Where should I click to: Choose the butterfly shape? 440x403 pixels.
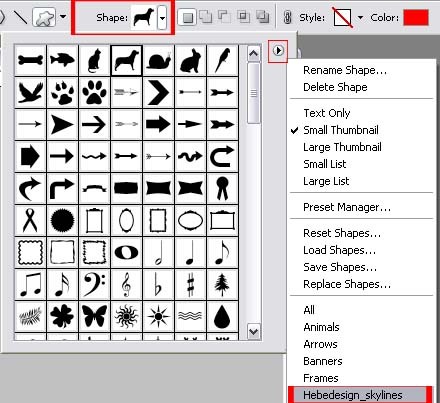[x=94, y=316]
